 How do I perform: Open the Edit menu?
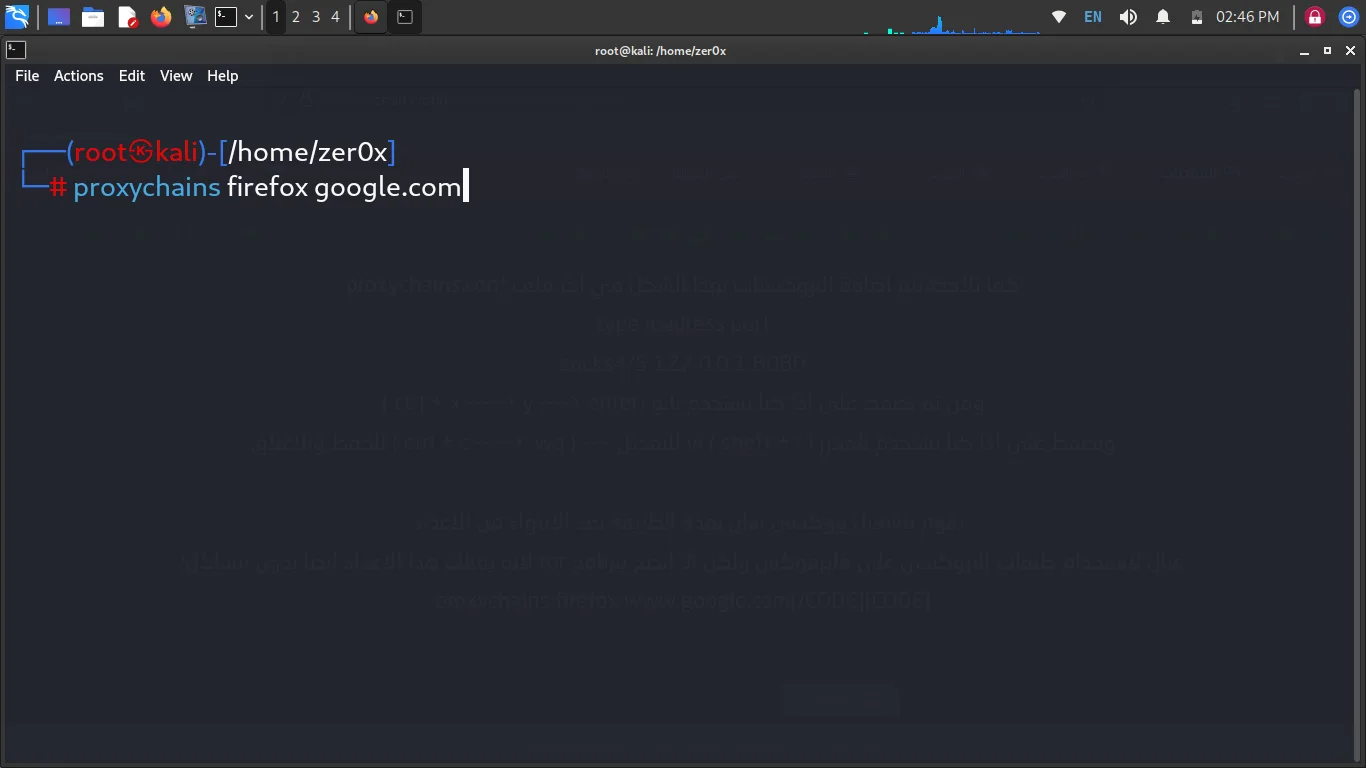(132, 76)
